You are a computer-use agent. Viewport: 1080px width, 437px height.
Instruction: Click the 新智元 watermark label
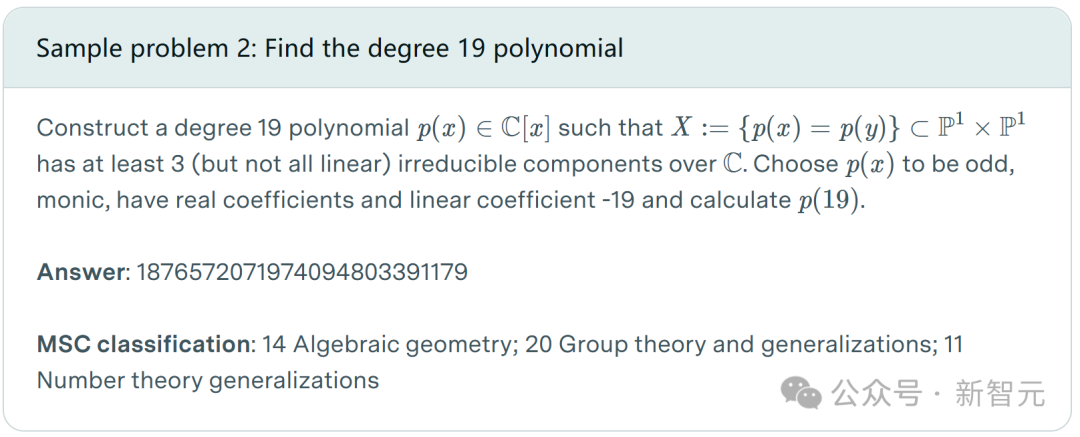click(1000, 394)
